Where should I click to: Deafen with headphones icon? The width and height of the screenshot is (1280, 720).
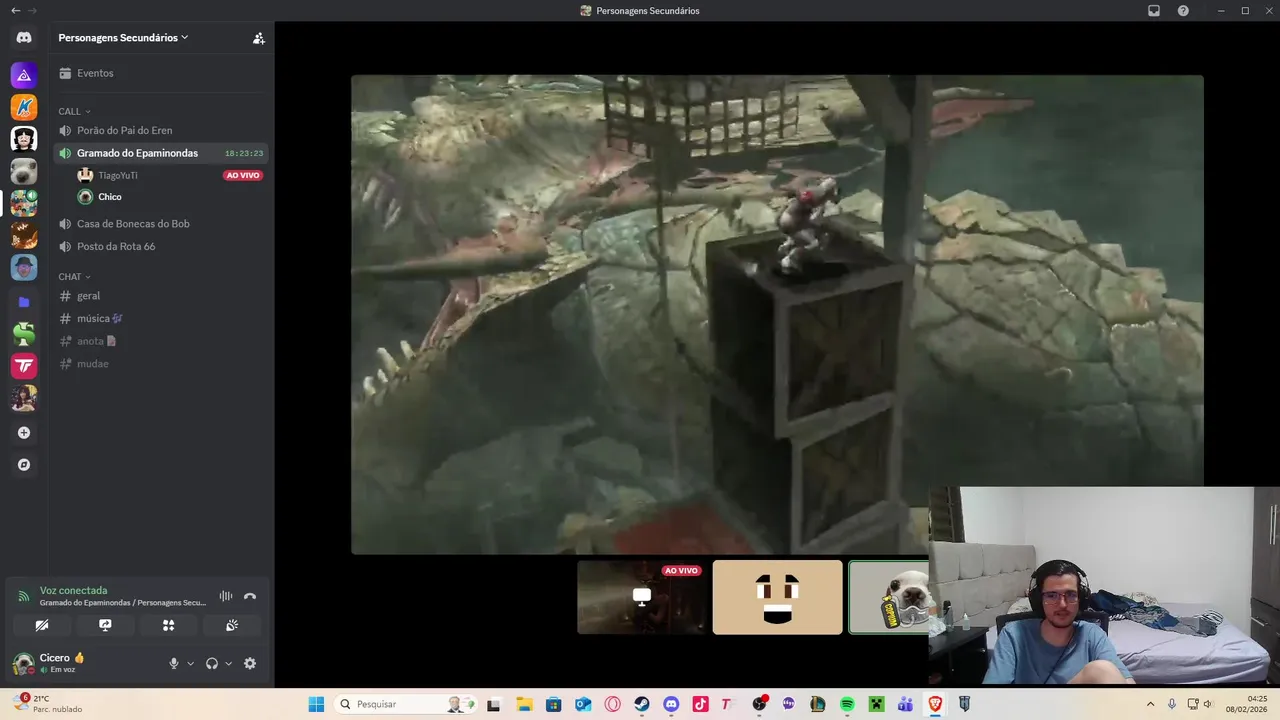tap(211, 663)
